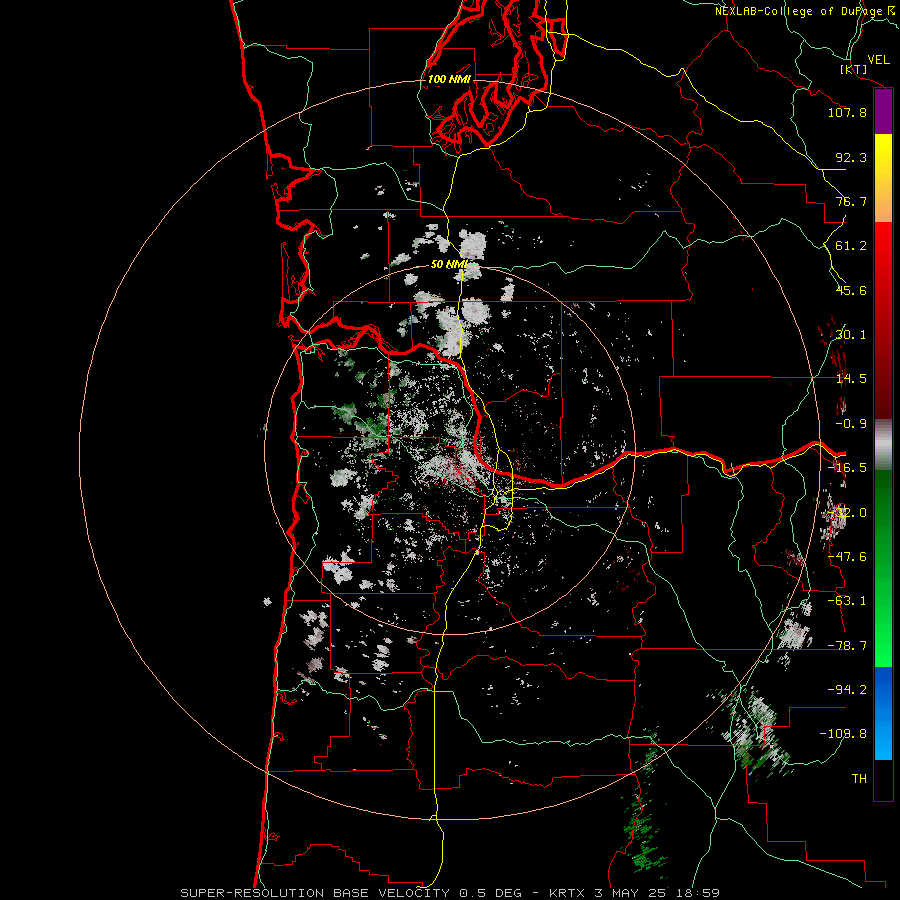This screenshot has height=900, width=900.
Task: Pick the gray near-zero segment of the color bar
Action: click(883, 445)
